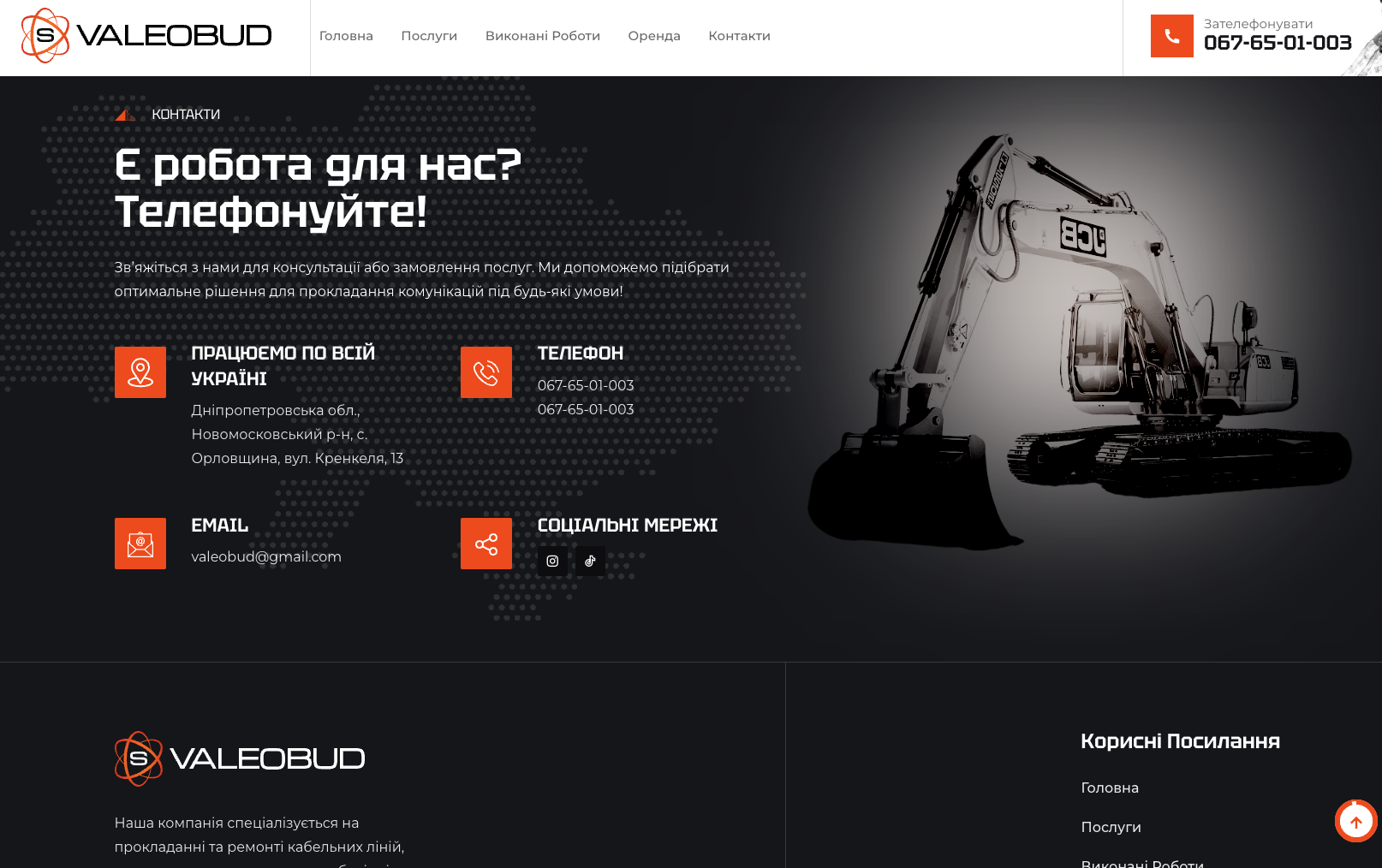Click the orange phone icon in header
Viewport: 1382px width, 868px height.
pos(1171,36)
